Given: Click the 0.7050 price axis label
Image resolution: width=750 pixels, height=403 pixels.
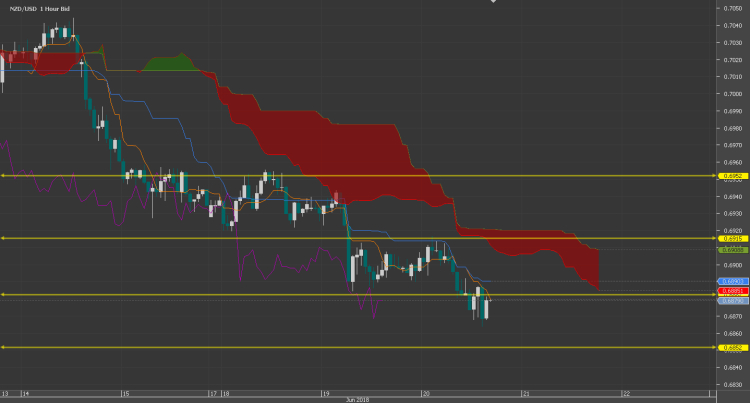Looking at the screenshot, I should point(733,8).
